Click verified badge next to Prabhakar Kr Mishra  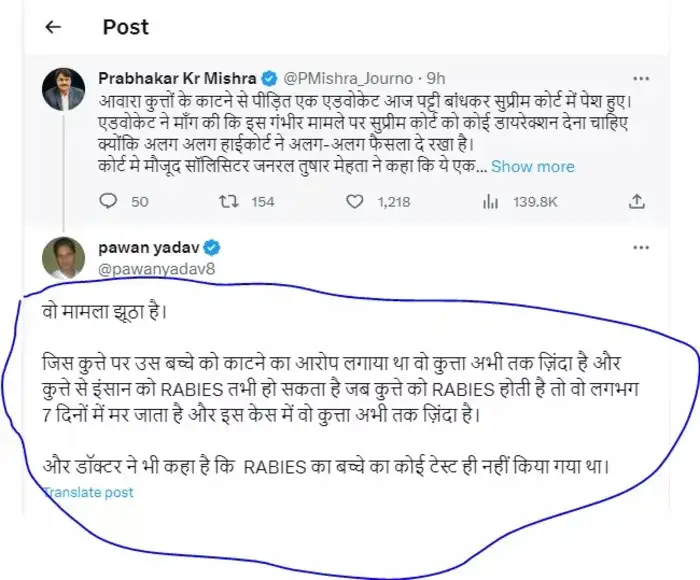[269, 79]
